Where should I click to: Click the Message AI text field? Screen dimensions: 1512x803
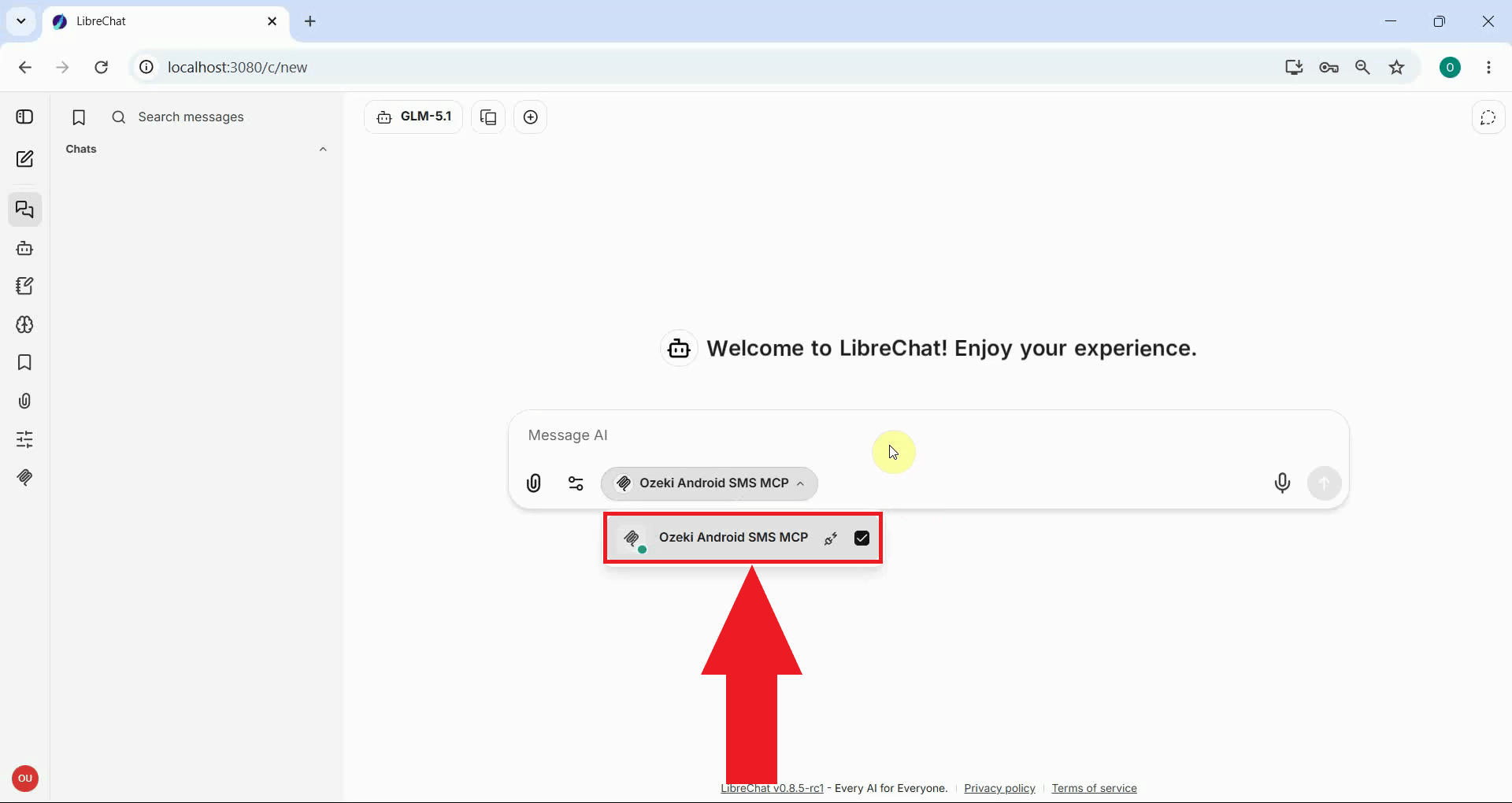(x=928, y=435)
